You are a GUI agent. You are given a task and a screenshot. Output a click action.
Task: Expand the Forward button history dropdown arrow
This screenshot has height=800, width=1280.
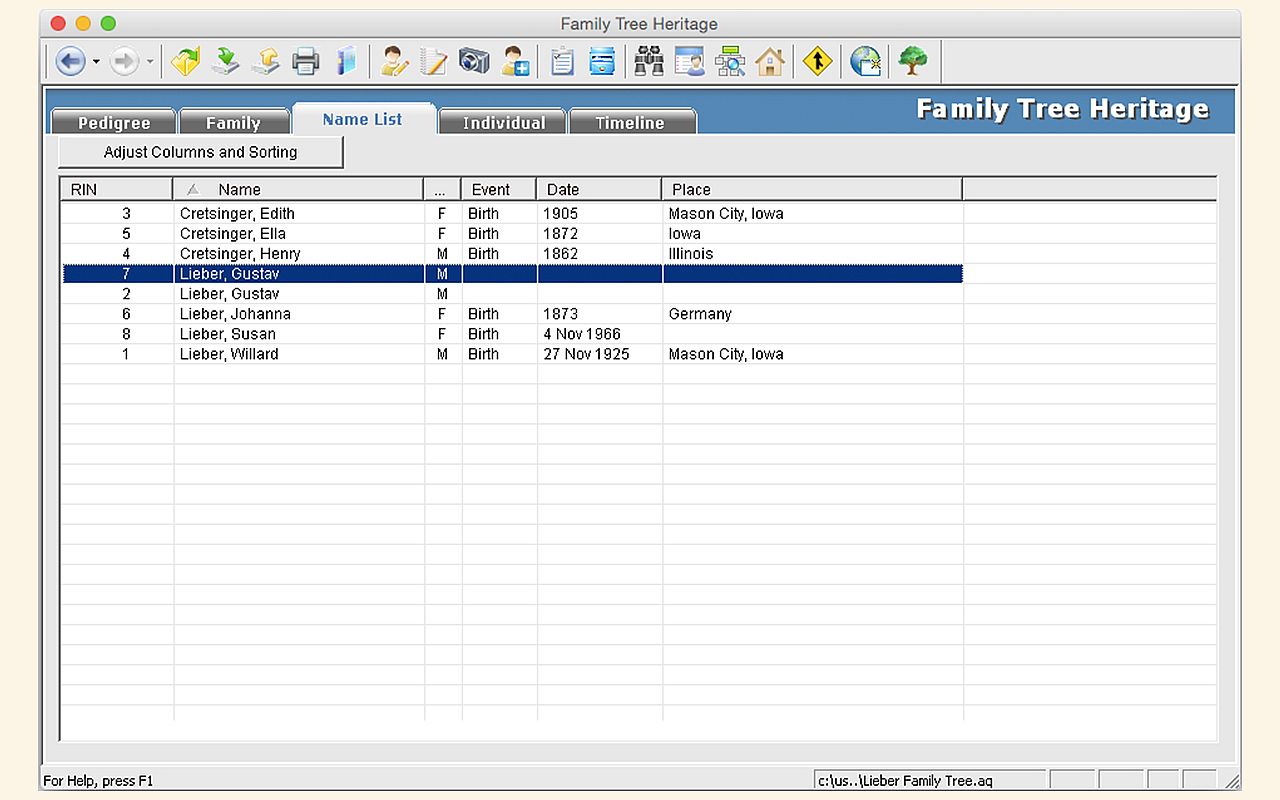150,62
